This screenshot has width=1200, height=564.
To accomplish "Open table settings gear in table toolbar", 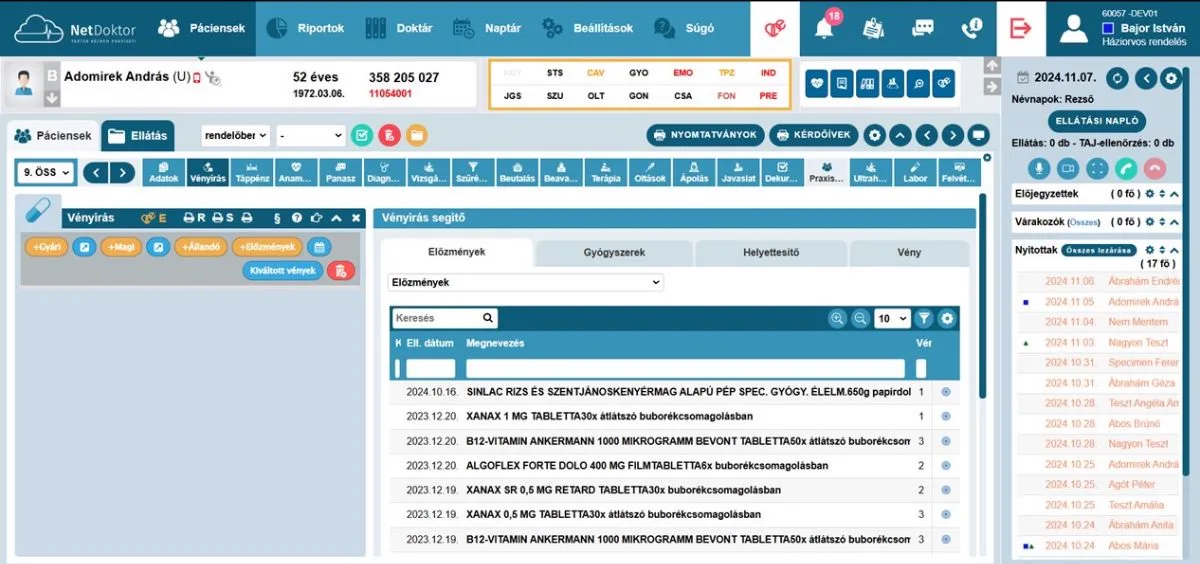I will [x=947, y=318].
